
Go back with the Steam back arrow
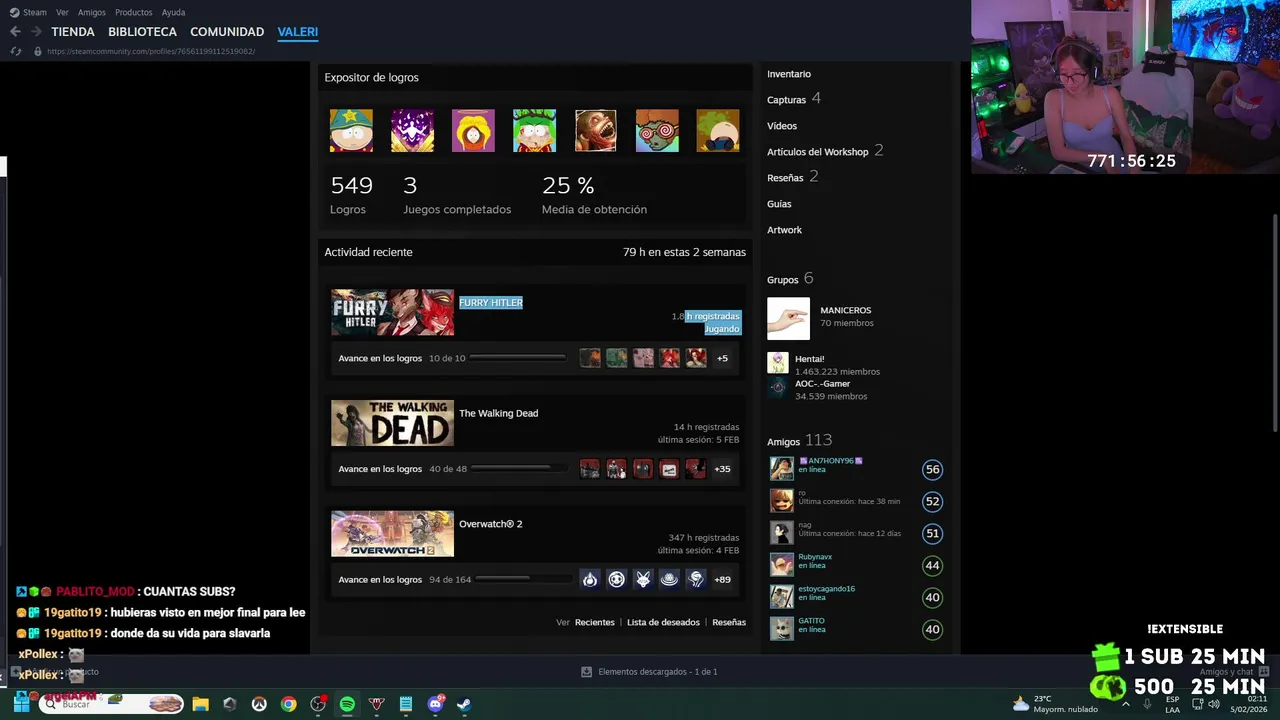point(15,32)
